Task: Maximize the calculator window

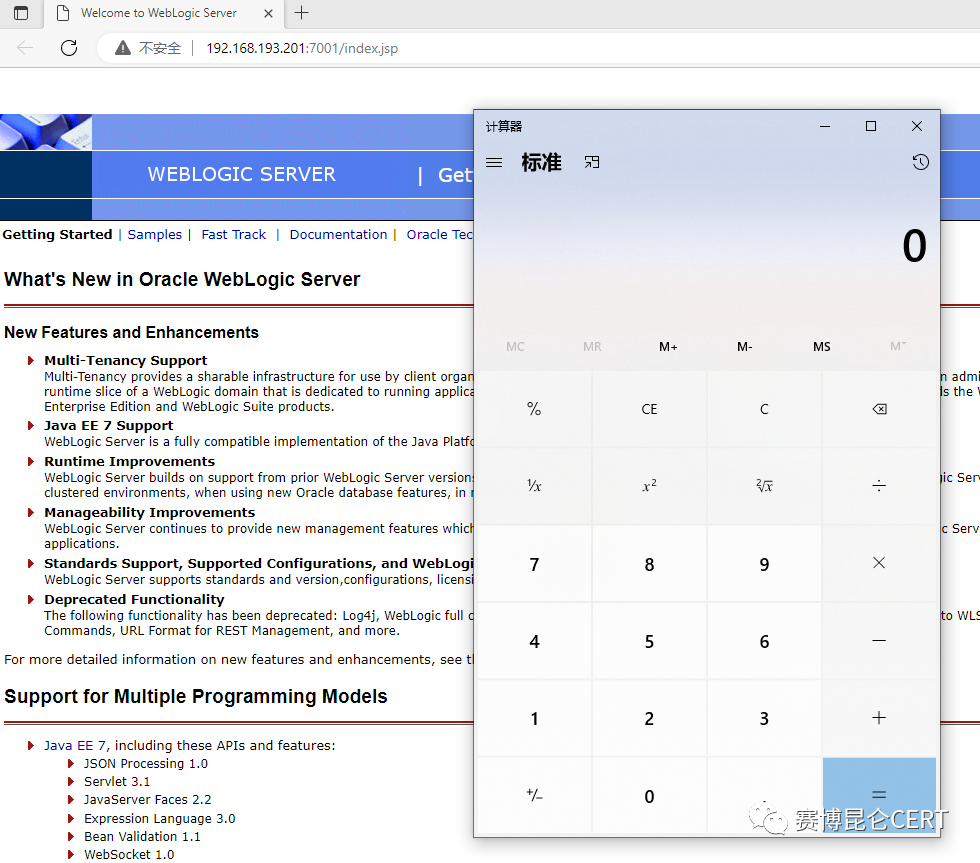Action: click(871, 126)
